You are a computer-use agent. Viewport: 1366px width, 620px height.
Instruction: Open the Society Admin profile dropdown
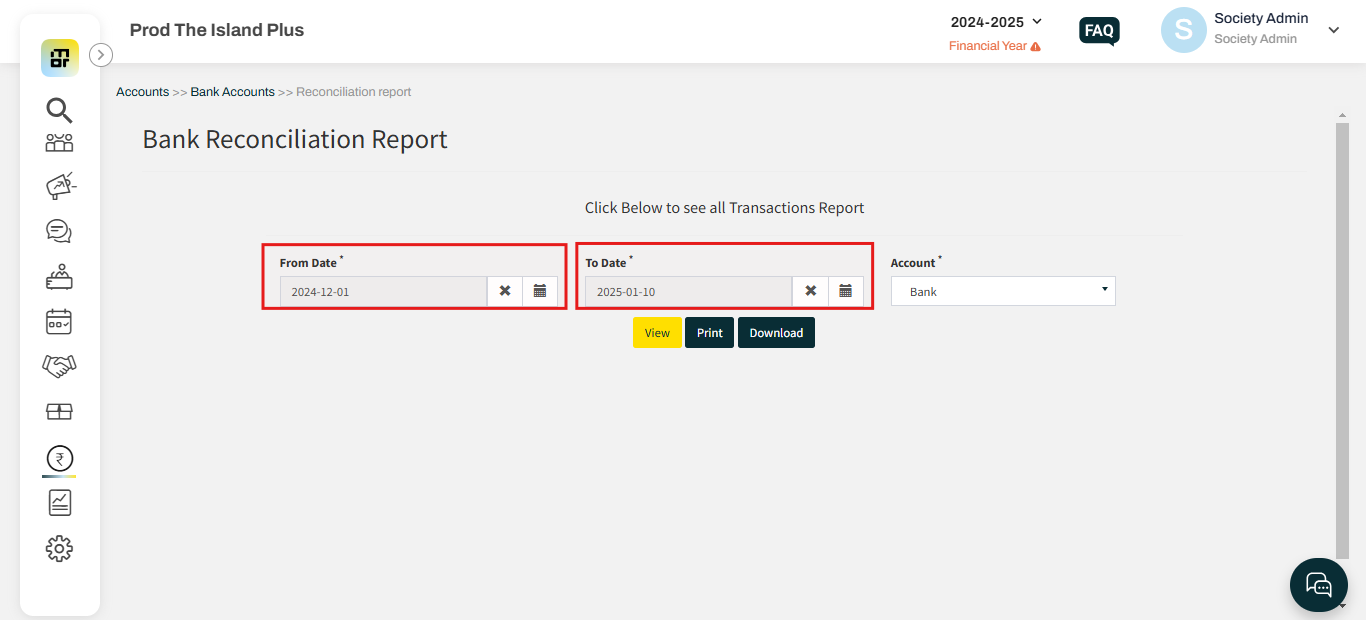tap(1333, 30)
